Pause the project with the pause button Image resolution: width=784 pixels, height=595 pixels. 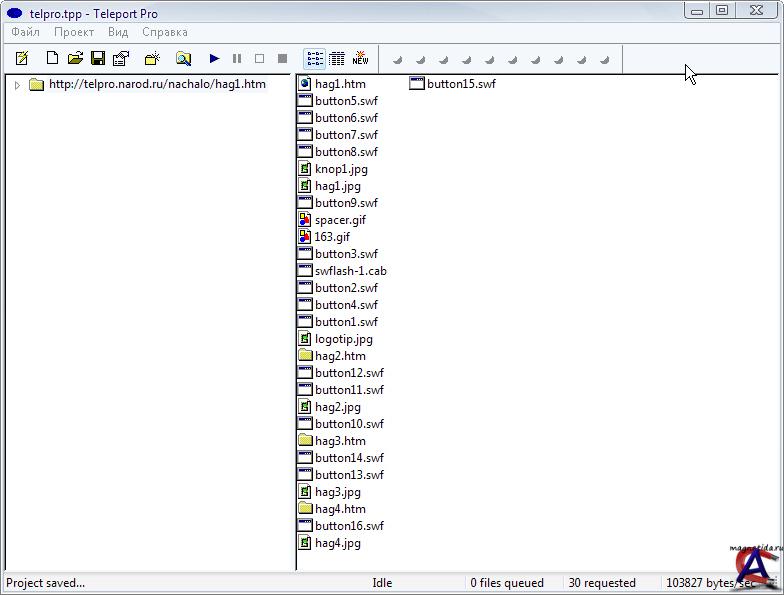tap(237, 59)
